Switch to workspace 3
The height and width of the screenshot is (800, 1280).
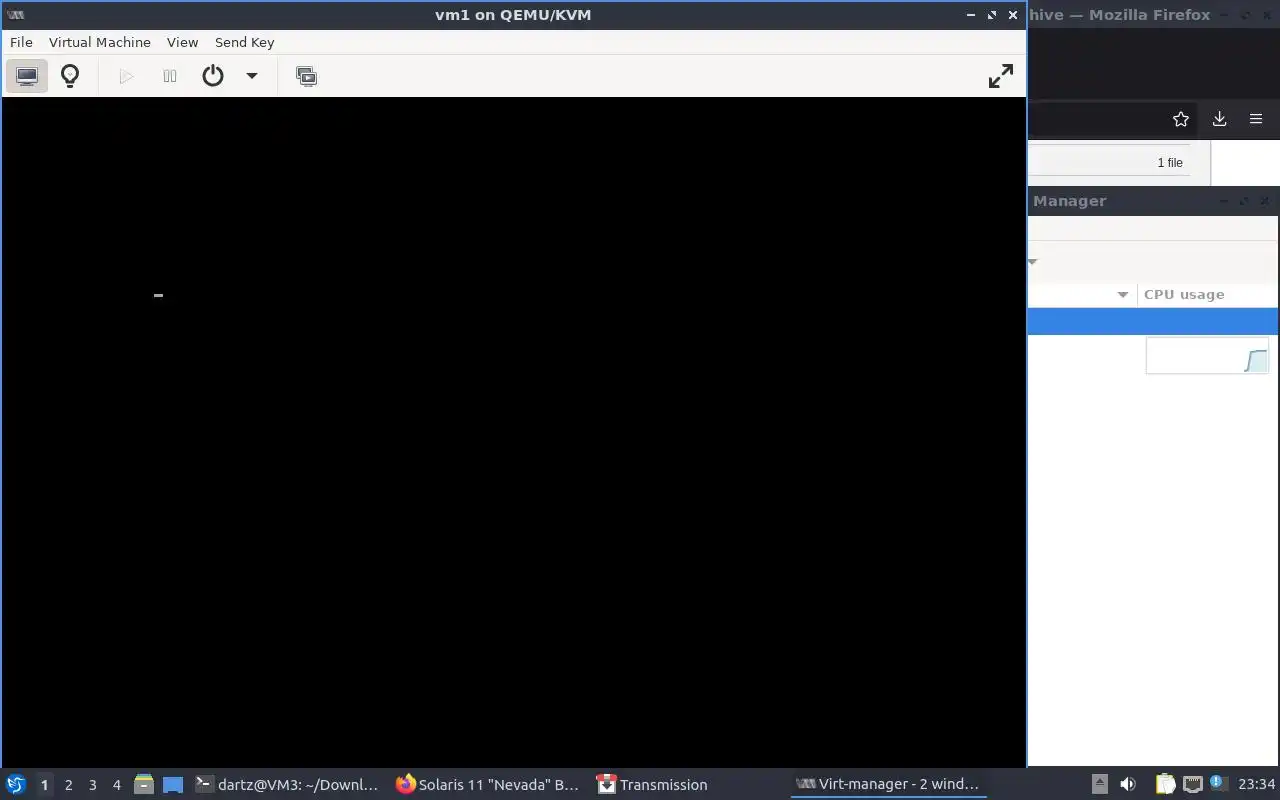pyautogui.click(x=93, y=785)
